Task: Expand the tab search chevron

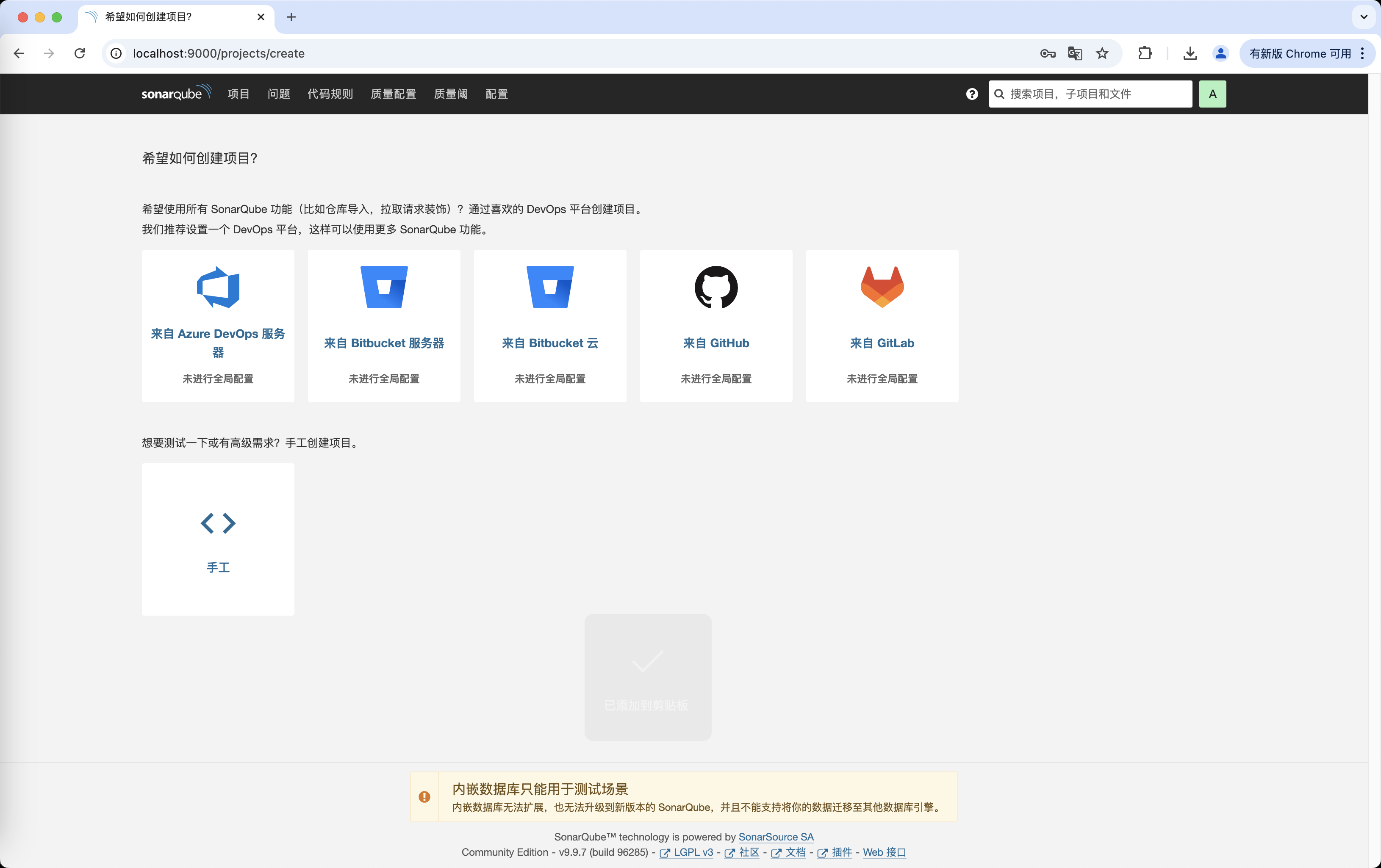Action: pos(1364,17)
